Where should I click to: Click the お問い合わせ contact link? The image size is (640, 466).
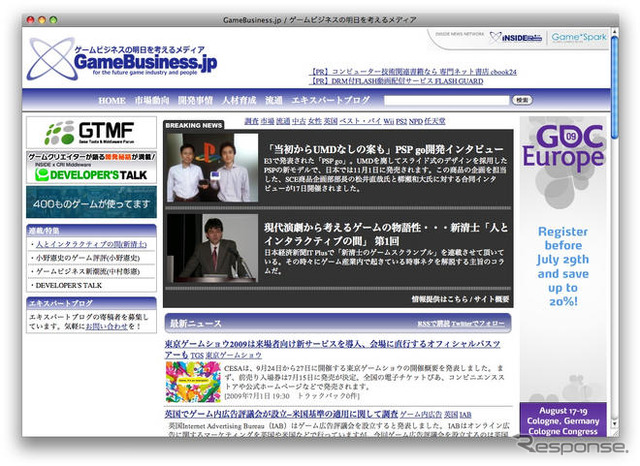tap(107, 326)
